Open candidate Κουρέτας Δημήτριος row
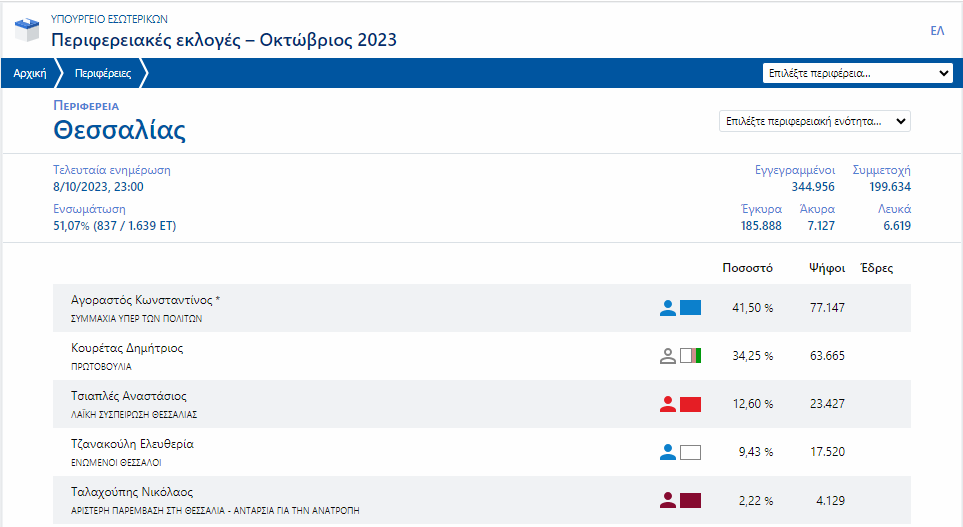This screenshot has width=963, height=527. point(127,348)
